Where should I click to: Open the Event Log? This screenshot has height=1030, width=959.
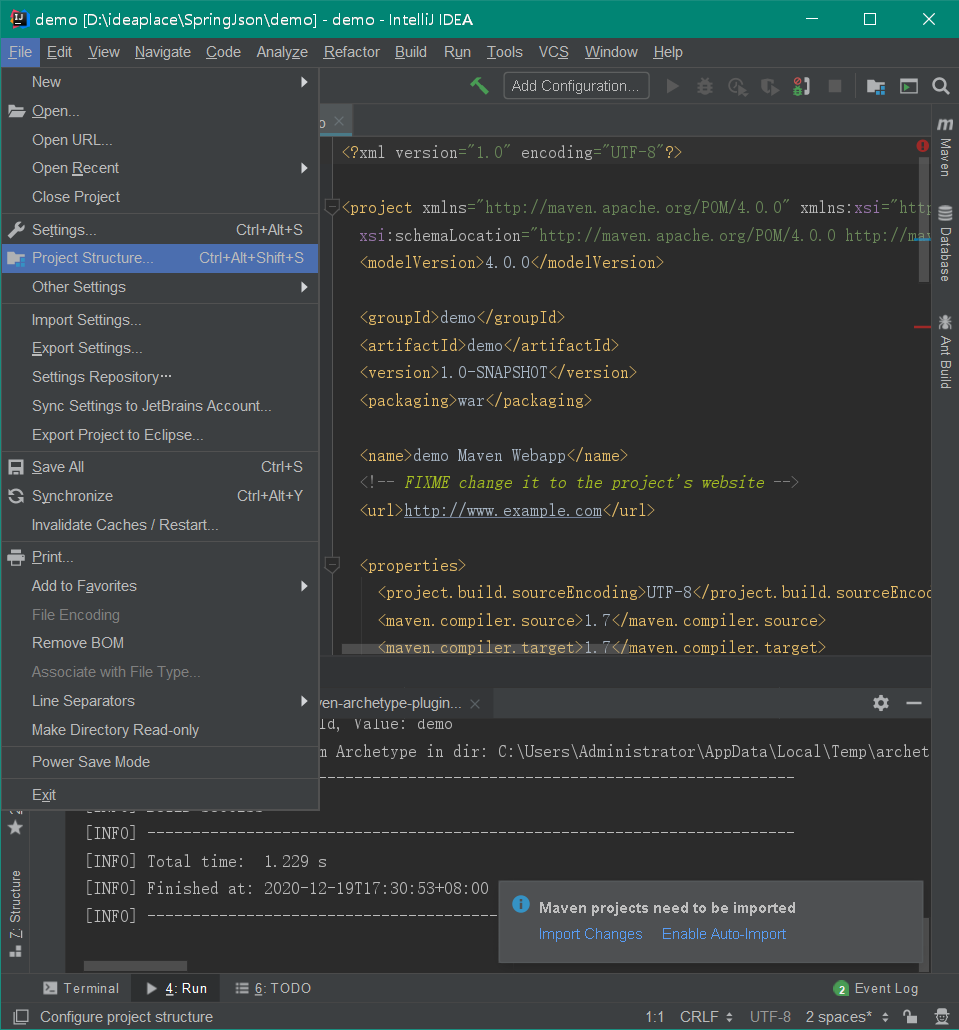(876, 988)
